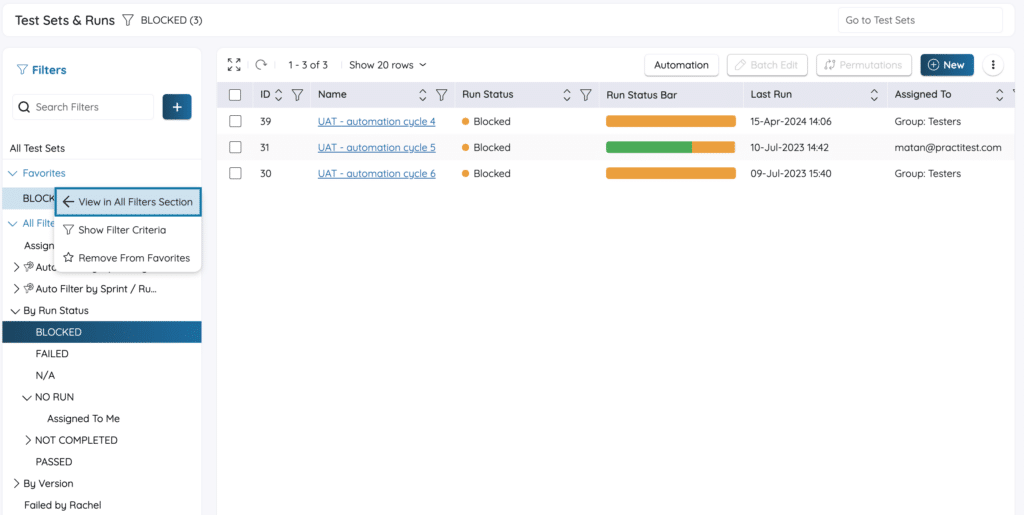Check the box for test set ID 30

click(235, 173)
